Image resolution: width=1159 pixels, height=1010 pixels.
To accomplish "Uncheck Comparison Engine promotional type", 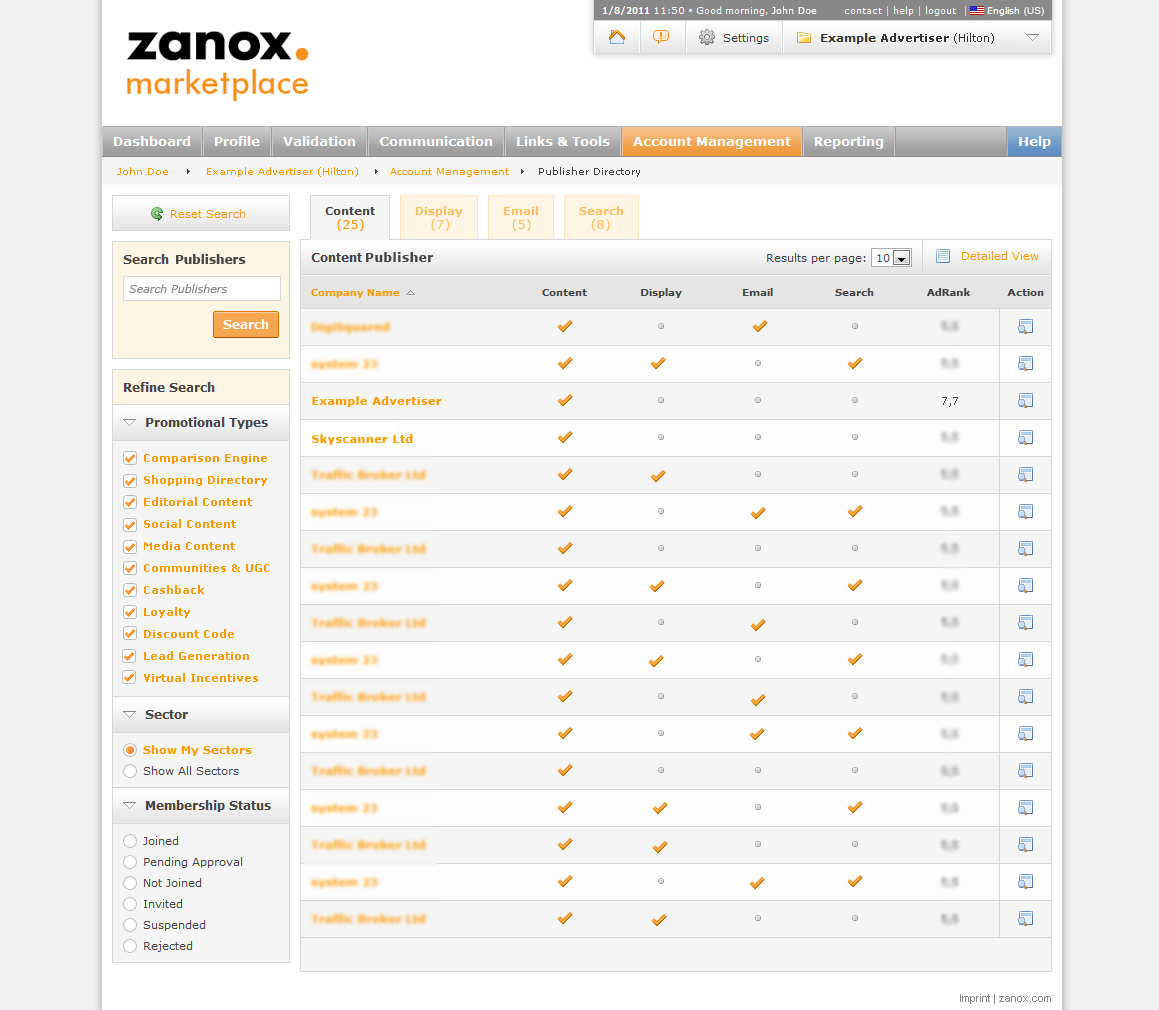I will click(x=130, y=458).
